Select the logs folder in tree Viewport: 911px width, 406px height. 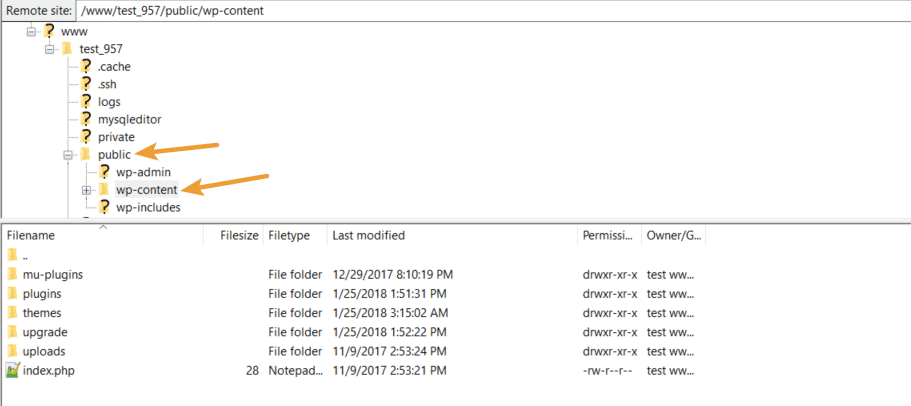[109, 102]
